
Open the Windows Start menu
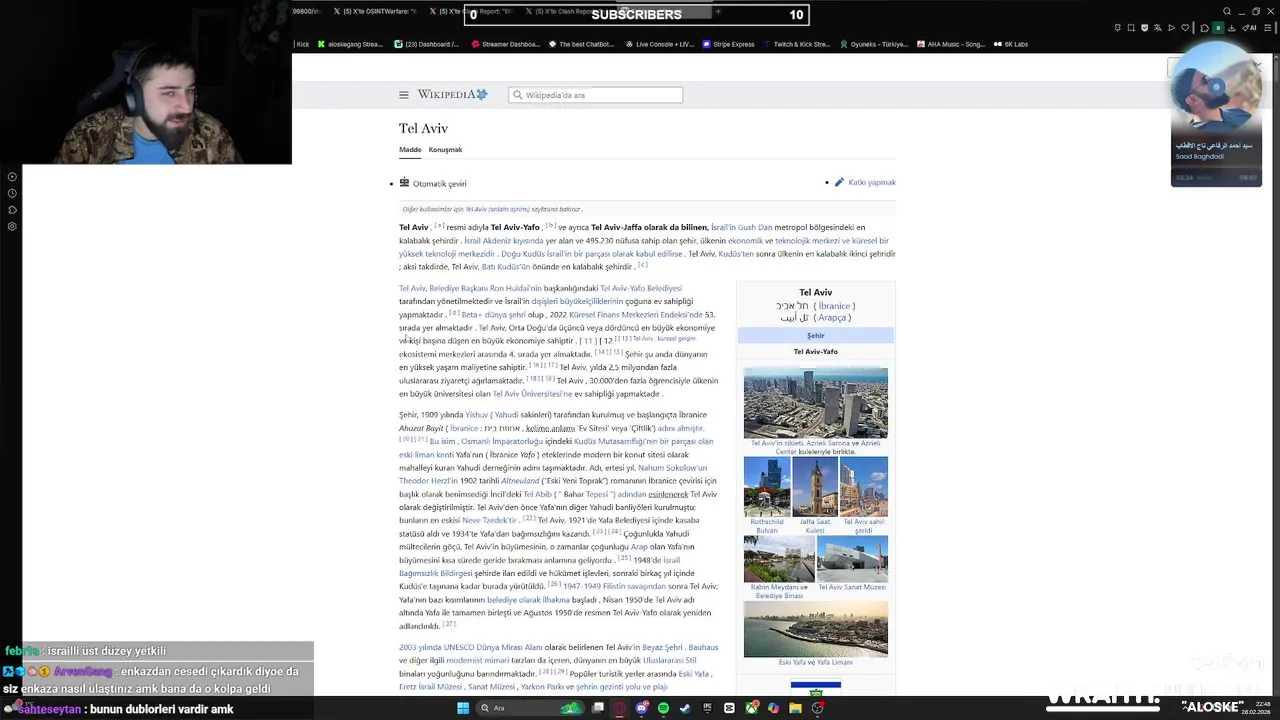(463, 708)
